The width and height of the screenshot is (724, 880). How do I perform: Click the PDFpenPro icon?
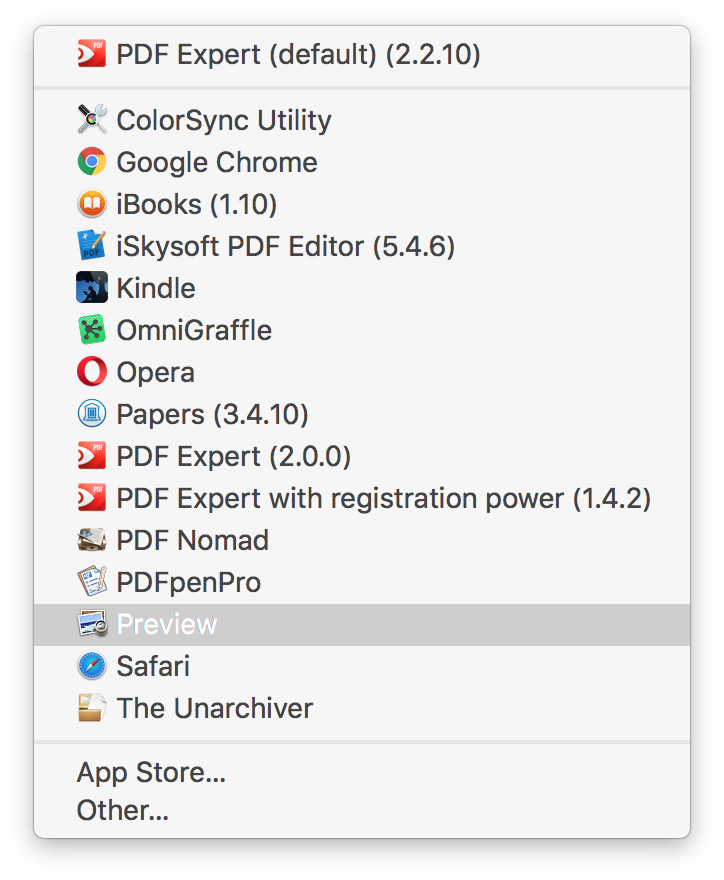91,582
